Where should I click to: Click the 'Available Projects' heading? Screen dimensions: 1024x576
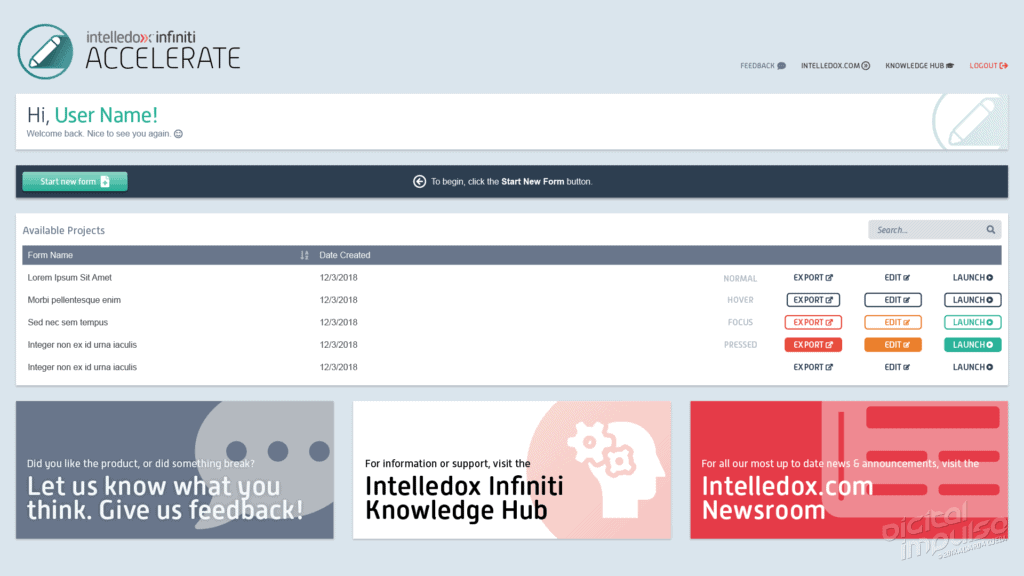tap(63, 231)
